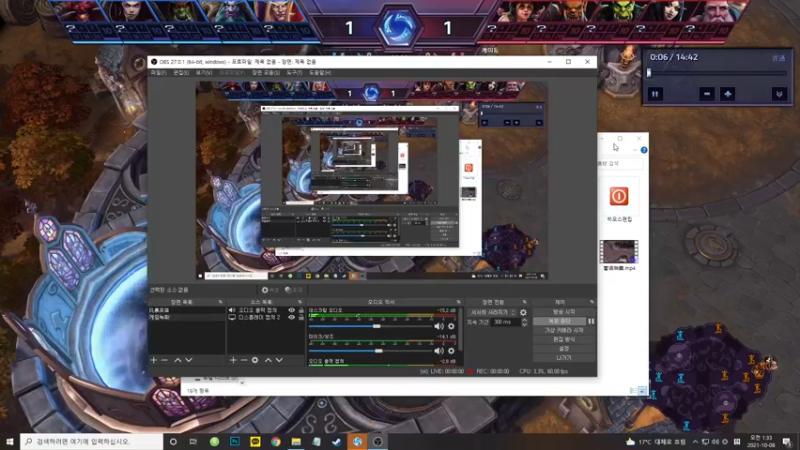Open File Explorer from the taskbar

point(296,441)
